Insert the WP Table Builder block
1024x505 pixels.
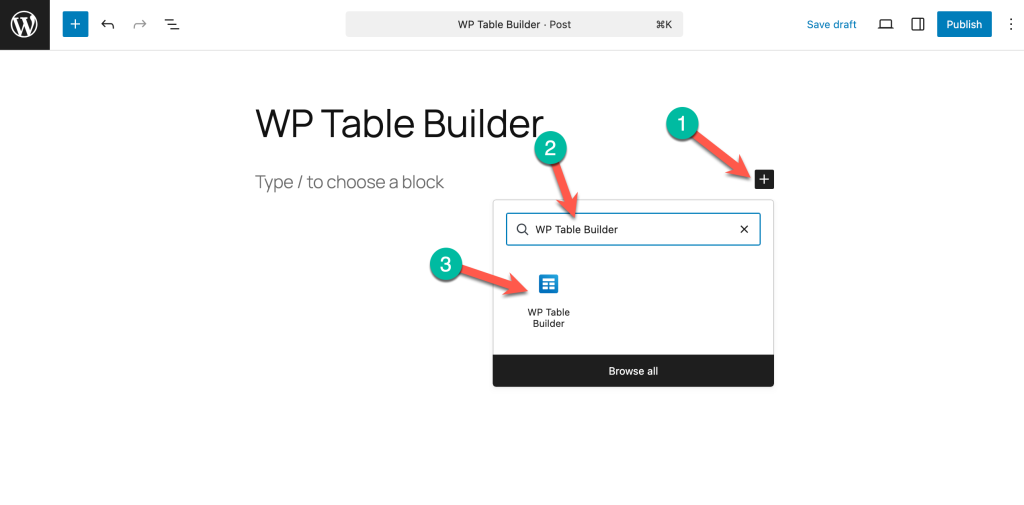coord(548,298)
